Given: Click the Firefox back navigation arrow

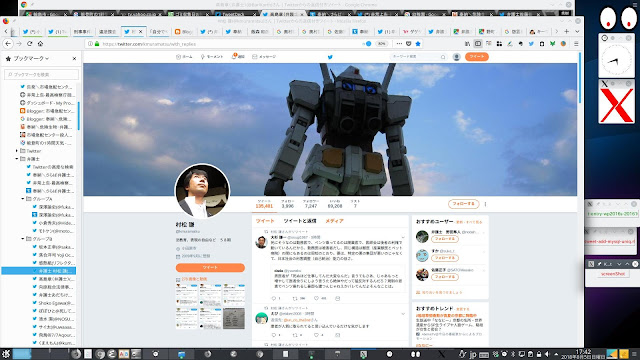Looking at the screenshot, I should 8,43.
